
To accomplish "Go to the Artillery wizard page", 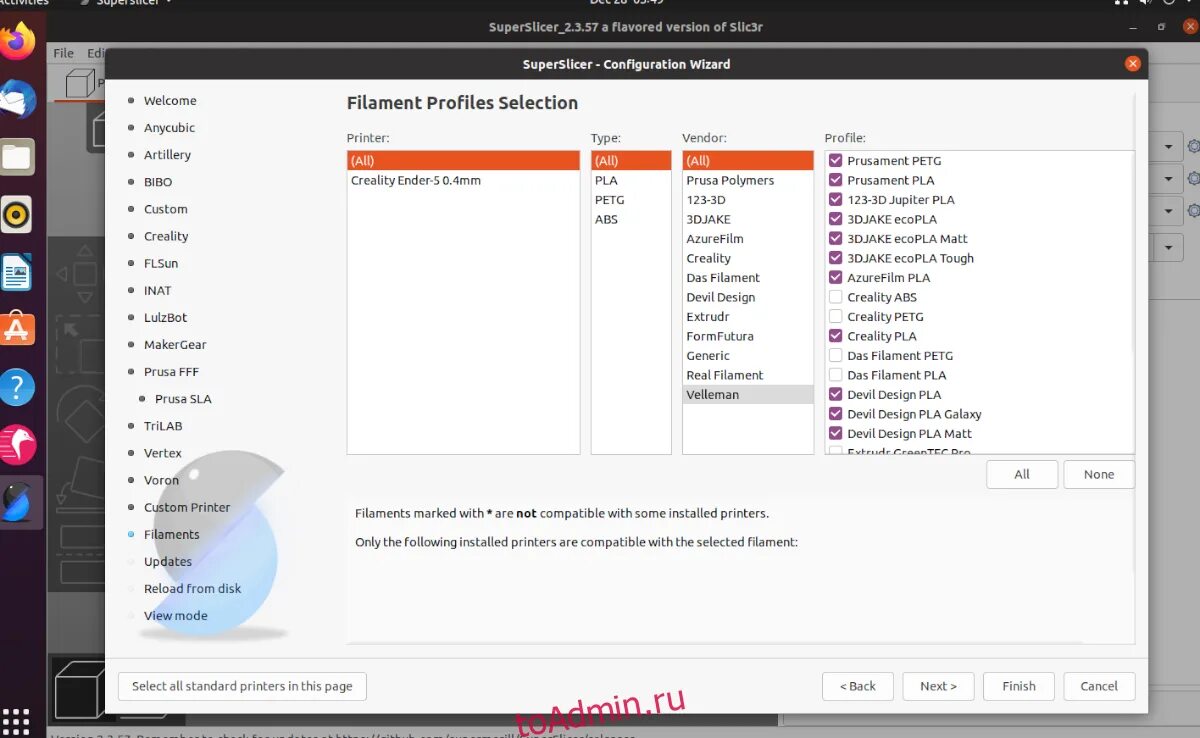I will point(167,154).
